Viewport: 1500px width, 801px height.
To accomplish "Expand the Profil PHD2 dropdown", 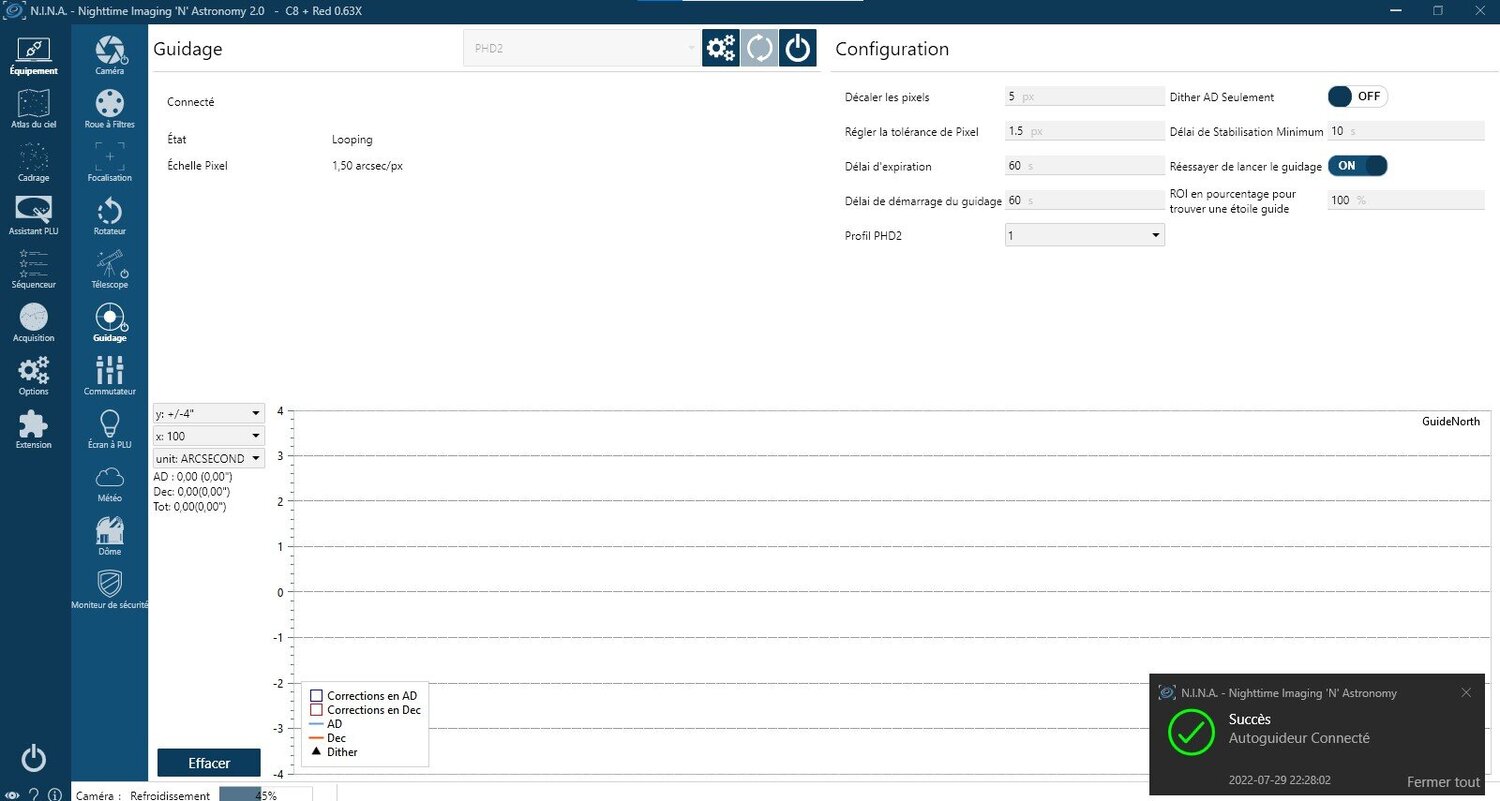I will (1085, 235).
